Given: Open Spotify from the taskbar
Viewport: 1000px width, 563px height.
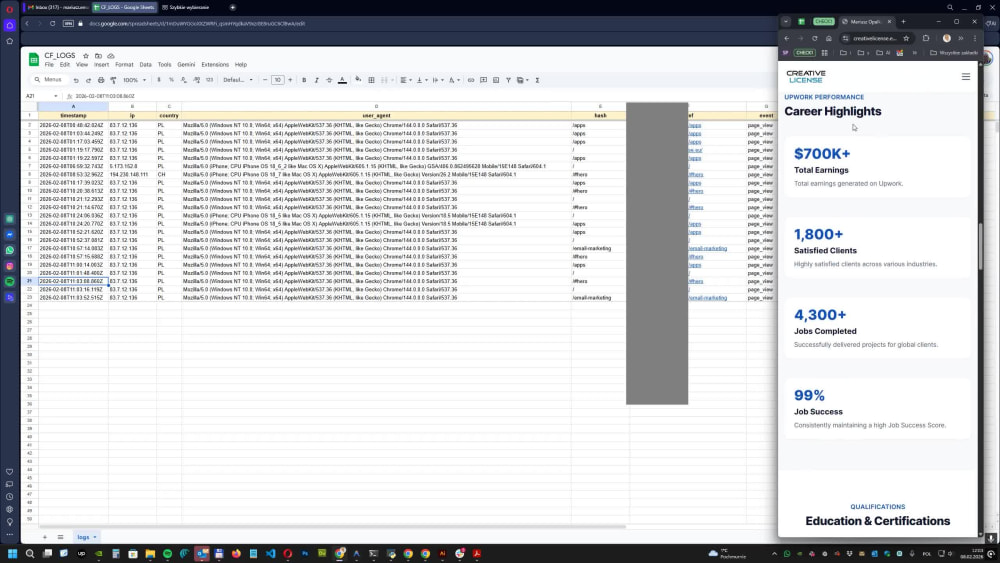Looking at the screenshot, I should point(167,553).
